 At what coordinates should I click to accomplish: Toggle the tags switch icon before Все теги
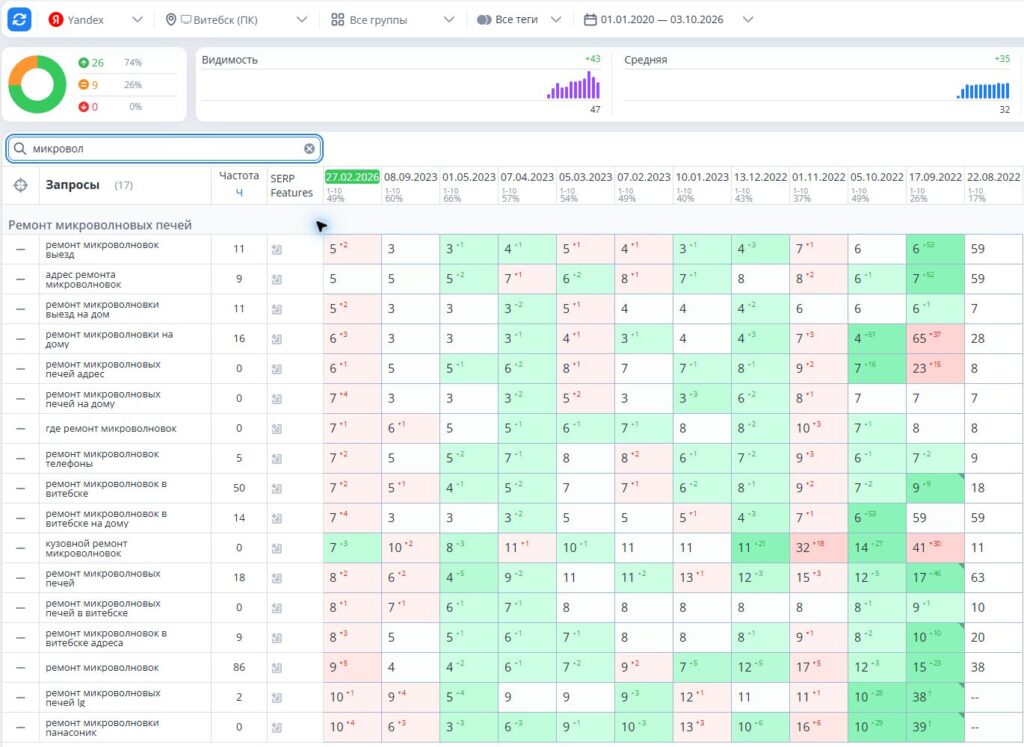click(484, 20)
